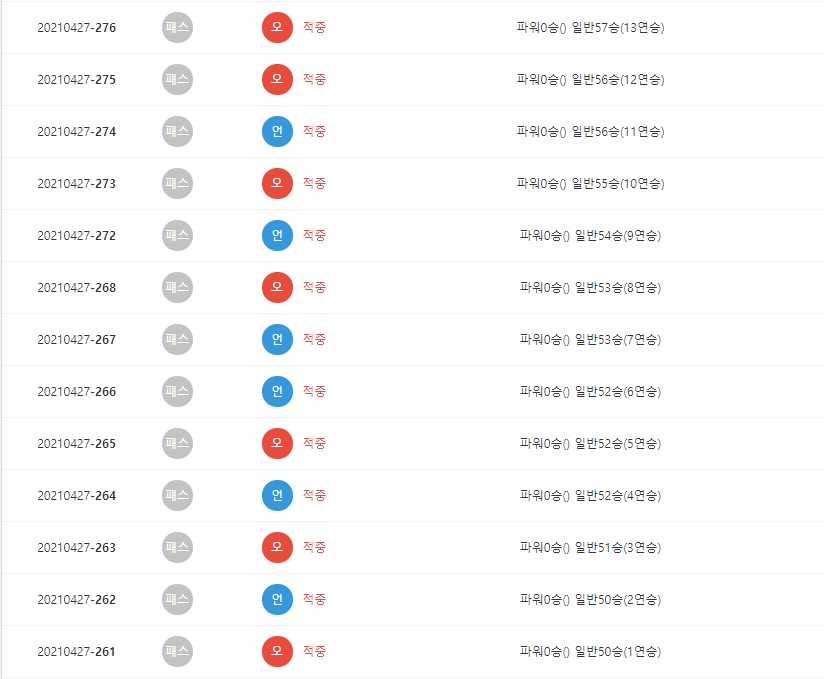Click the text 일반54승(9연승)

click(617, 236)
